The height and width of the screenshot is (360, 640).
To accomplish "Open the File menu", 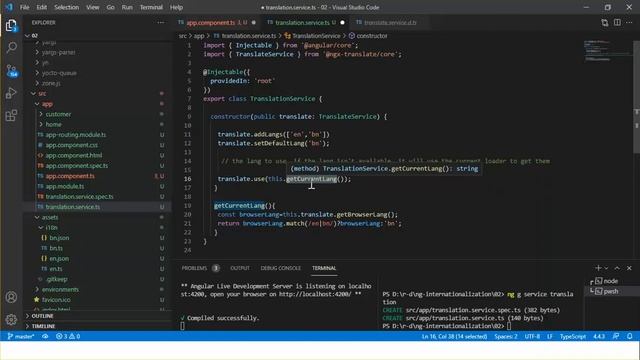I will 24,7.
